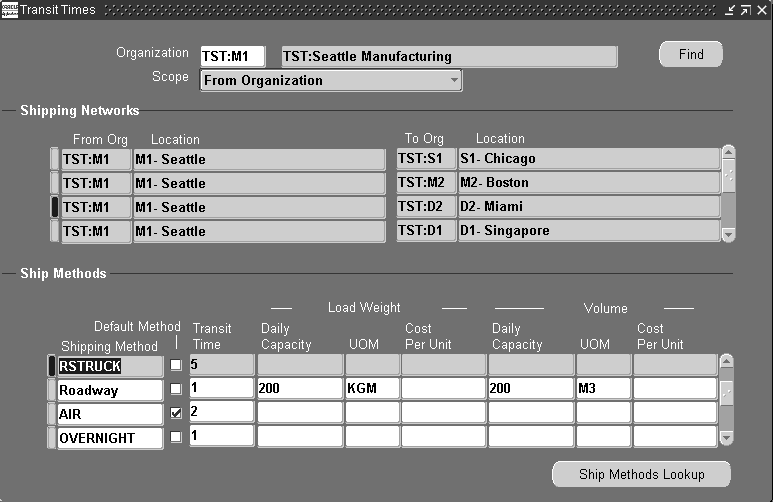The height and width of the screenshot is (502, 773).
Task: Click OVERNIGHT Load Weight UOM field
Action: 372,436
